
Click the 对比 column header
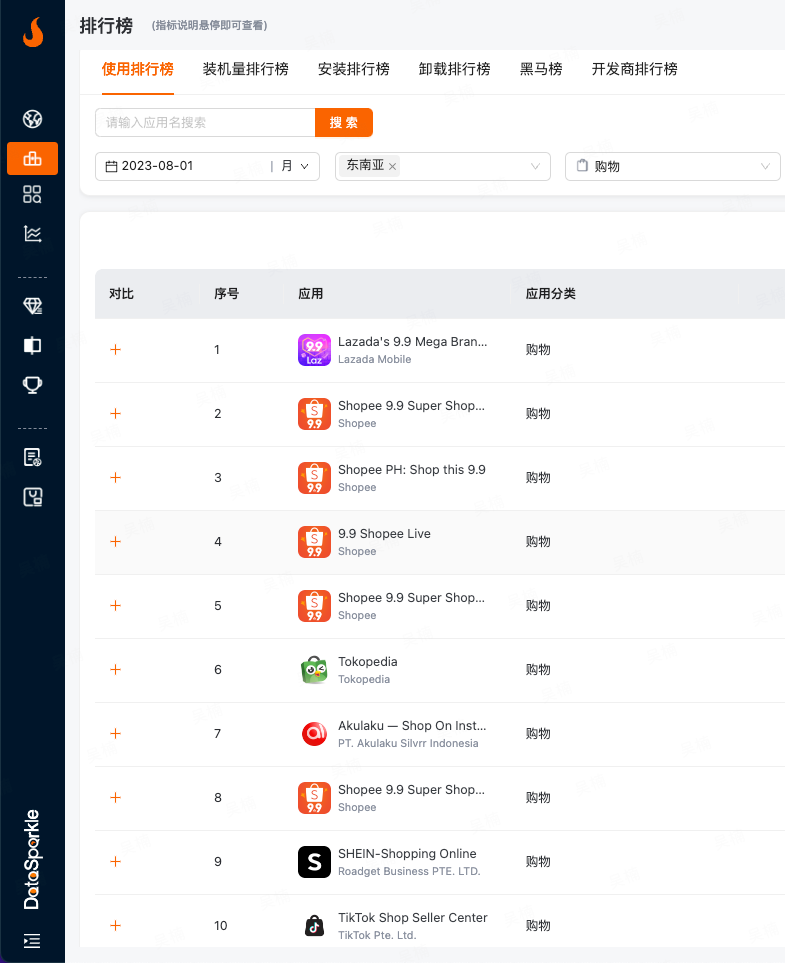[x=122, y=294]
